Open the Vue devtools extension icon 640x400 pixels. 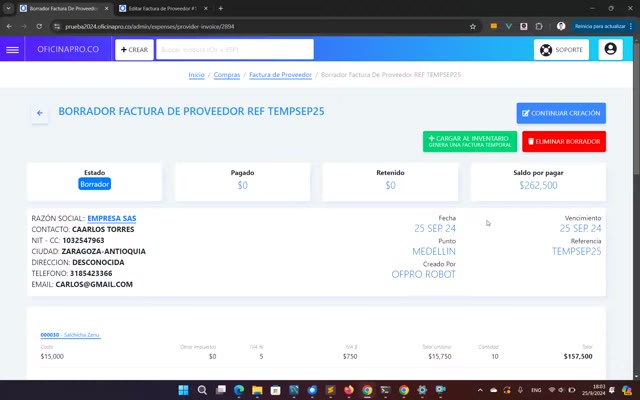coord(509,26)
